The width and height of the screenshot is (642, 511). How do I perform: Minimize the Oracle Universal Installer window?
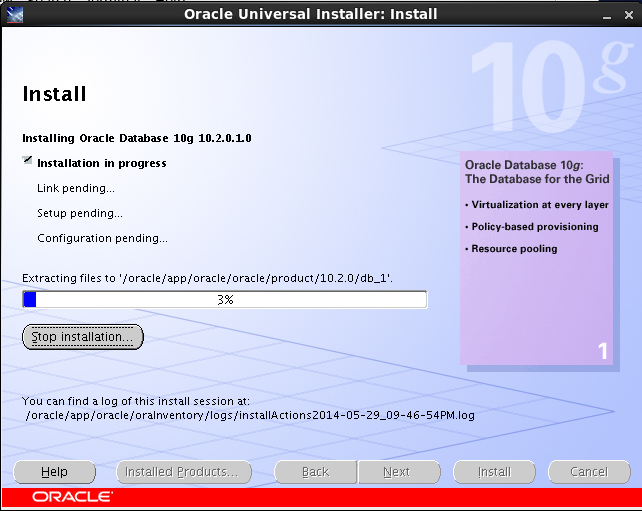607,16
